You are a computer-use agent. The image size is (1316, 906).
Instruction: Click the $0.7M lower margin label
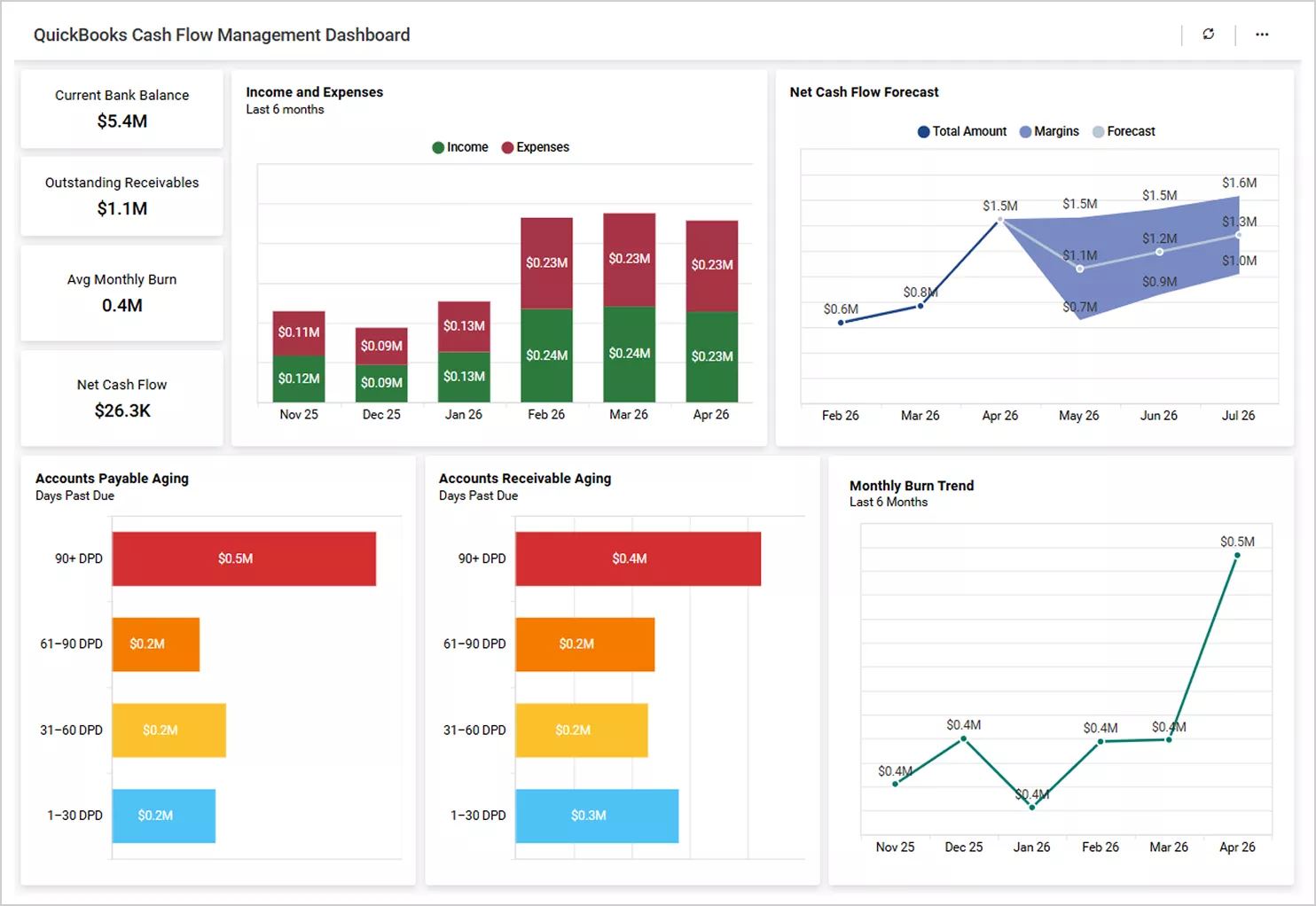(x=1079, y=307)
